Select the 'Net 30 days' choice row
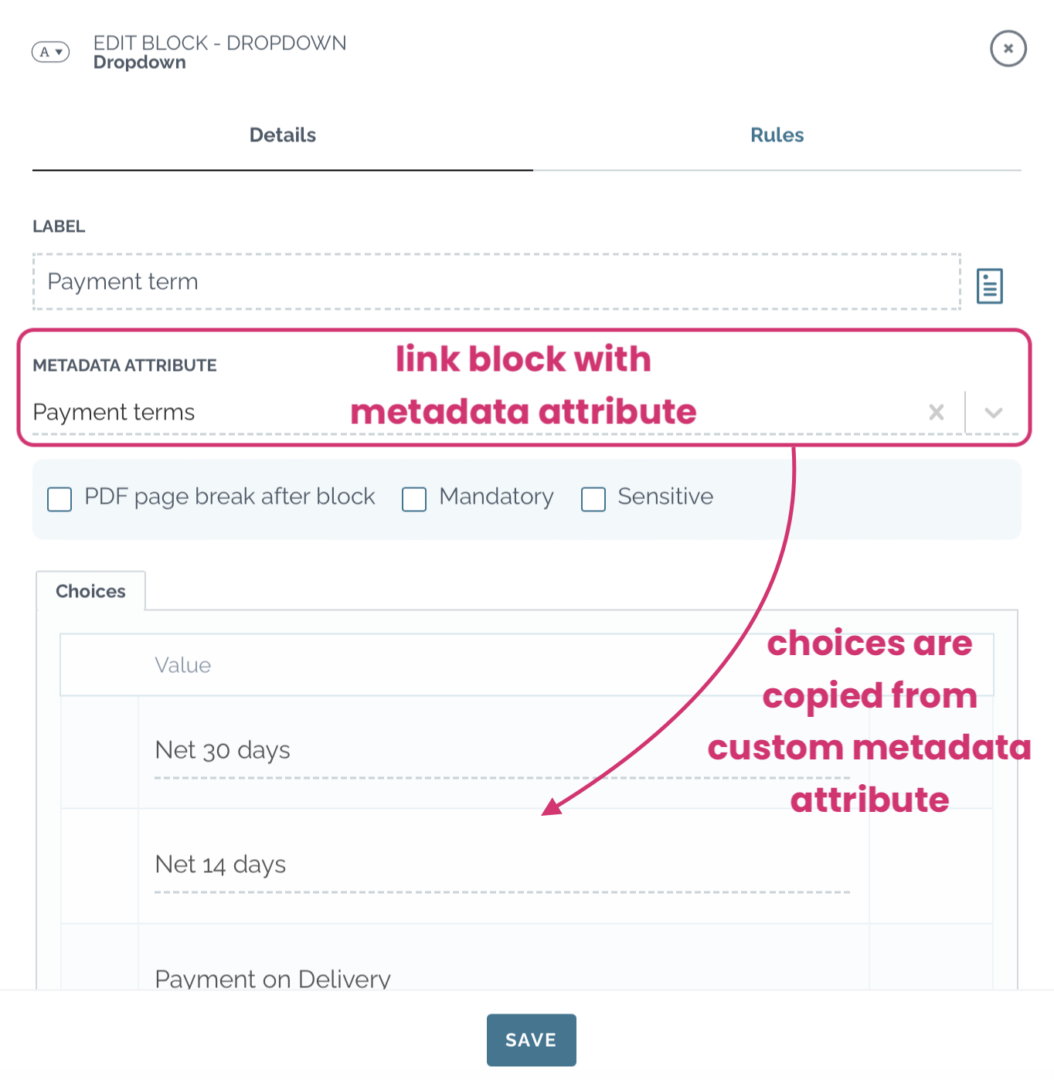1054x1080 pixels. coord(400,750)
